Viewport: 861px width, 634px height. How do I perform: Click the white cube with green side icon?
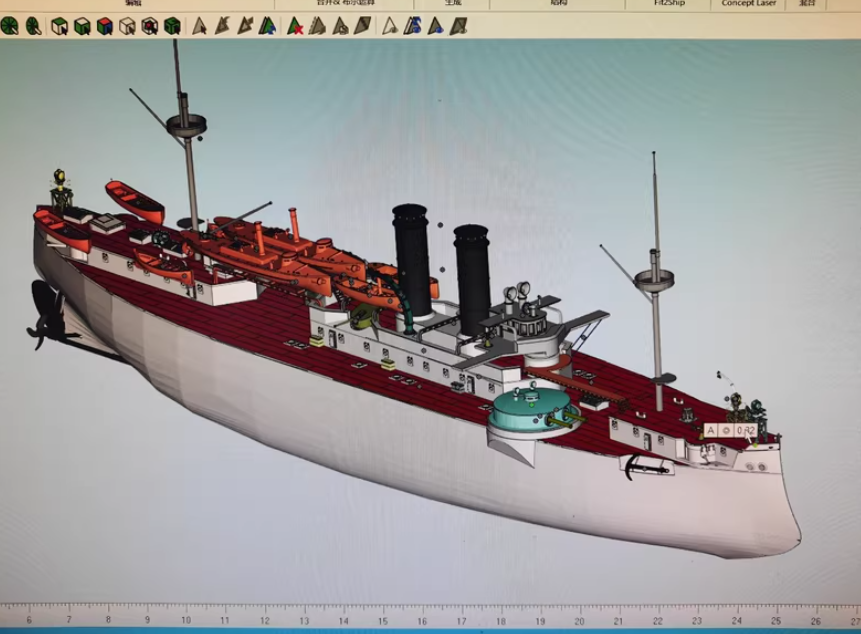click(82, 26)
